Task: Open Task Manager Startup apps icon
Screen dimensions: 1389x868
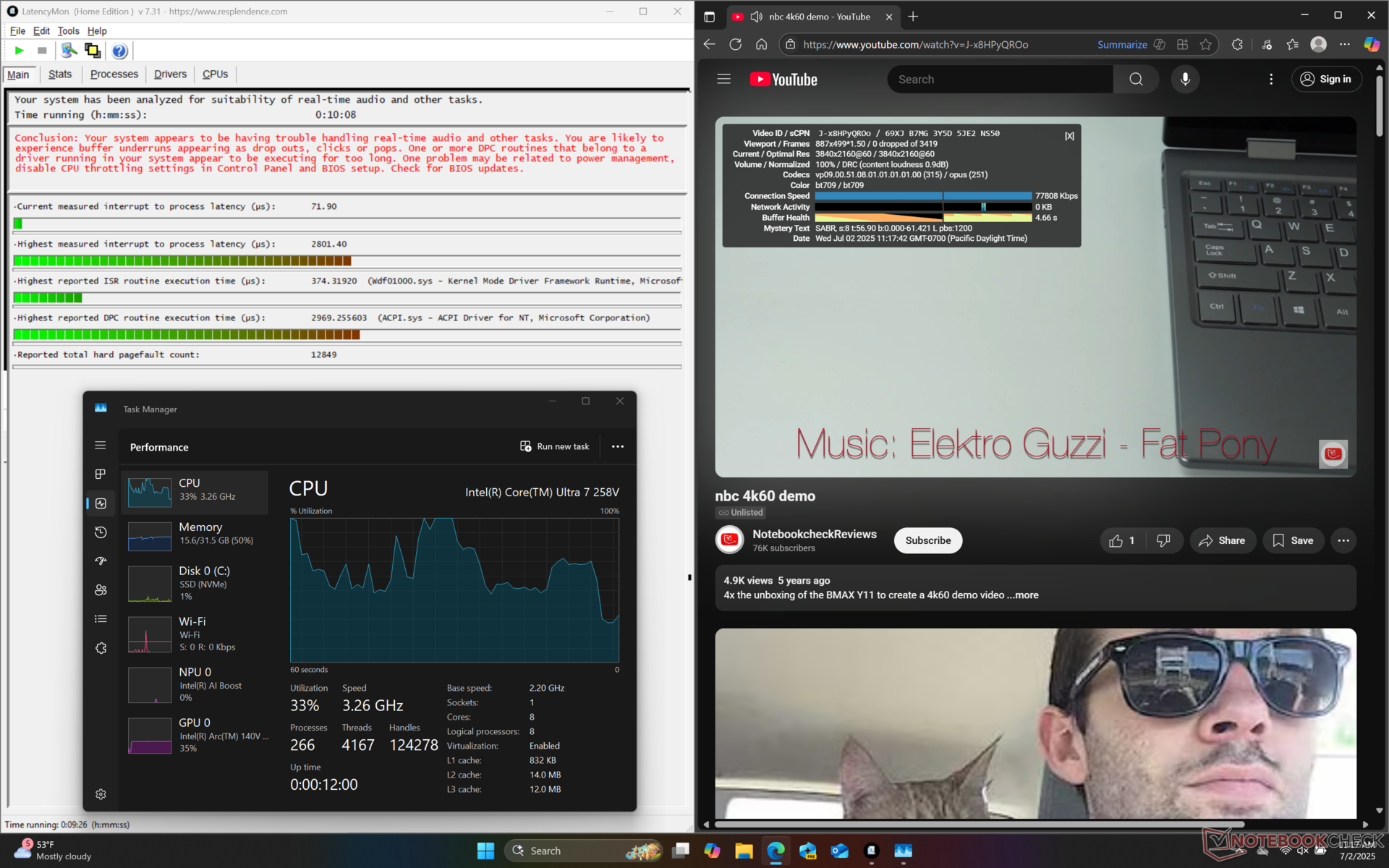Action: pyautogui.click(x=101, y=561)
